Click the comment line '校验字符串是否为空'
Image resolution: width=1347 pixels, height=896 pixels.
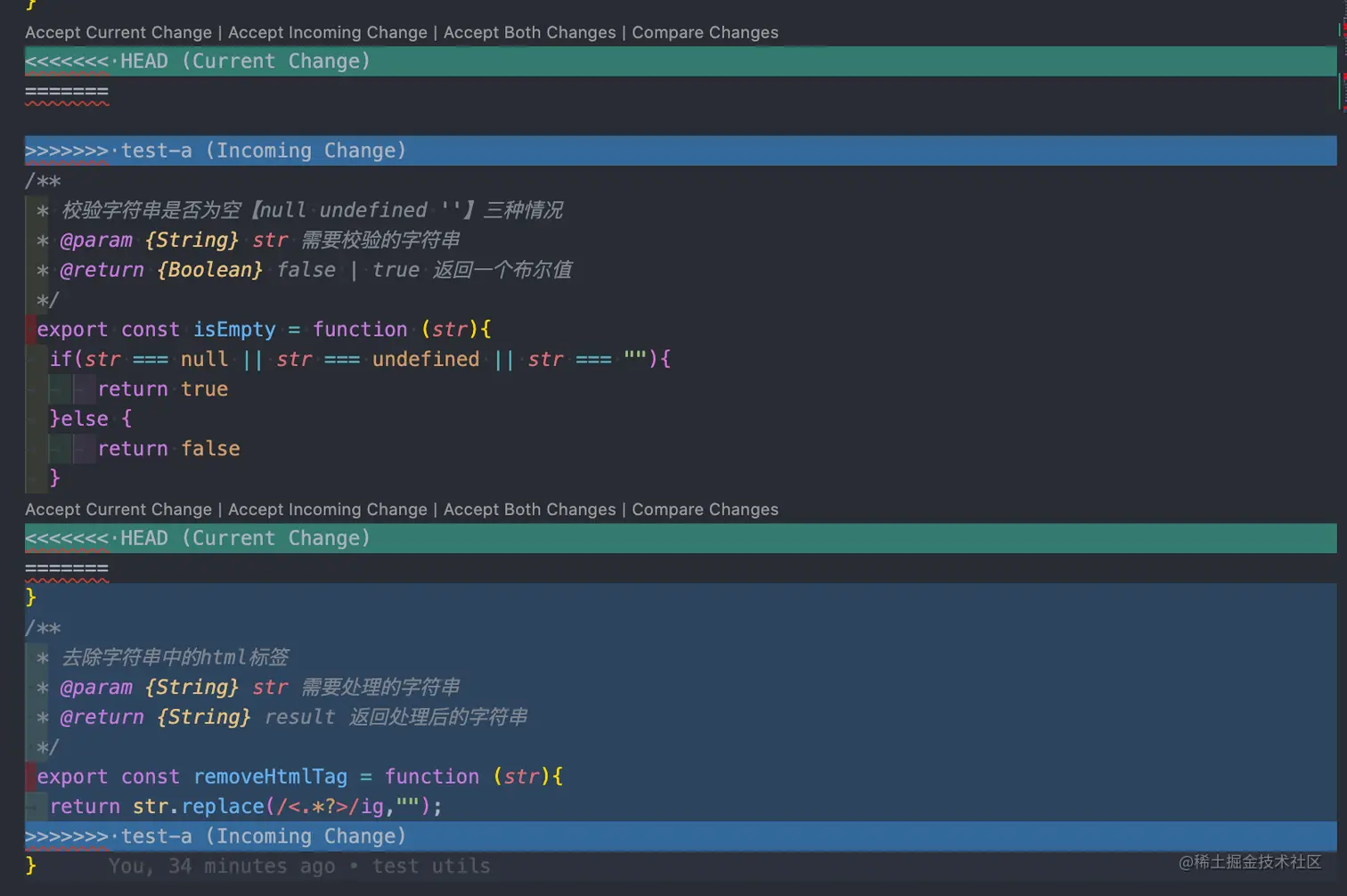[x=300, y=210]
